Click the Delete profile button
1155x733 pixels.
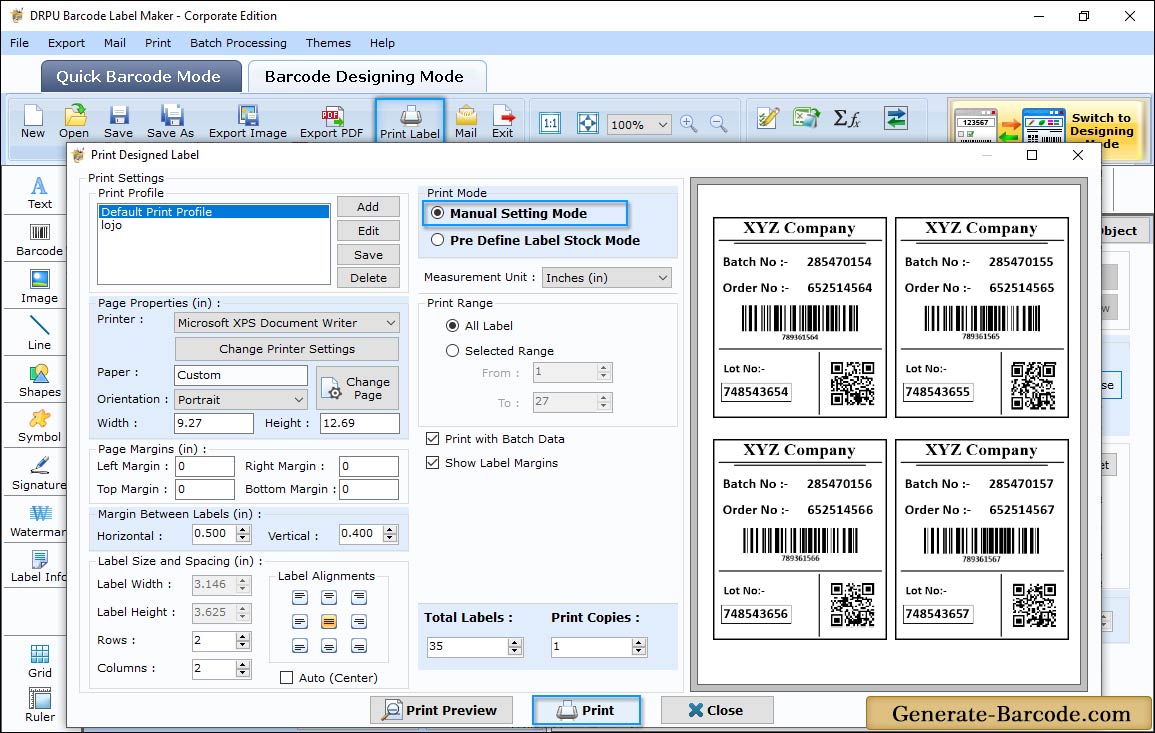pyautogui.click(x=368, y=278)
